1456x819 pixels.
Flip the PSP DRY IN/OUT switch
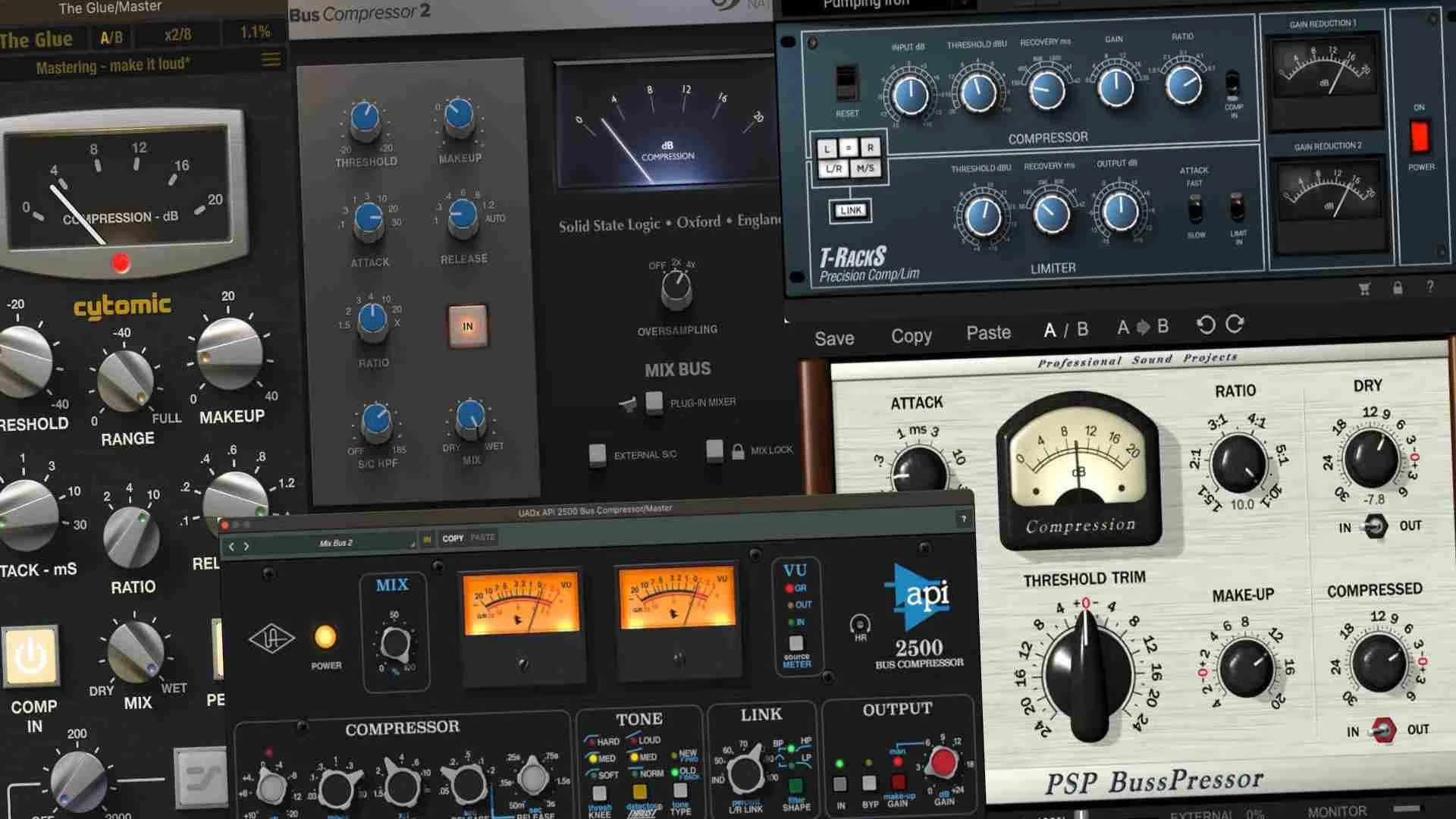1376,526
